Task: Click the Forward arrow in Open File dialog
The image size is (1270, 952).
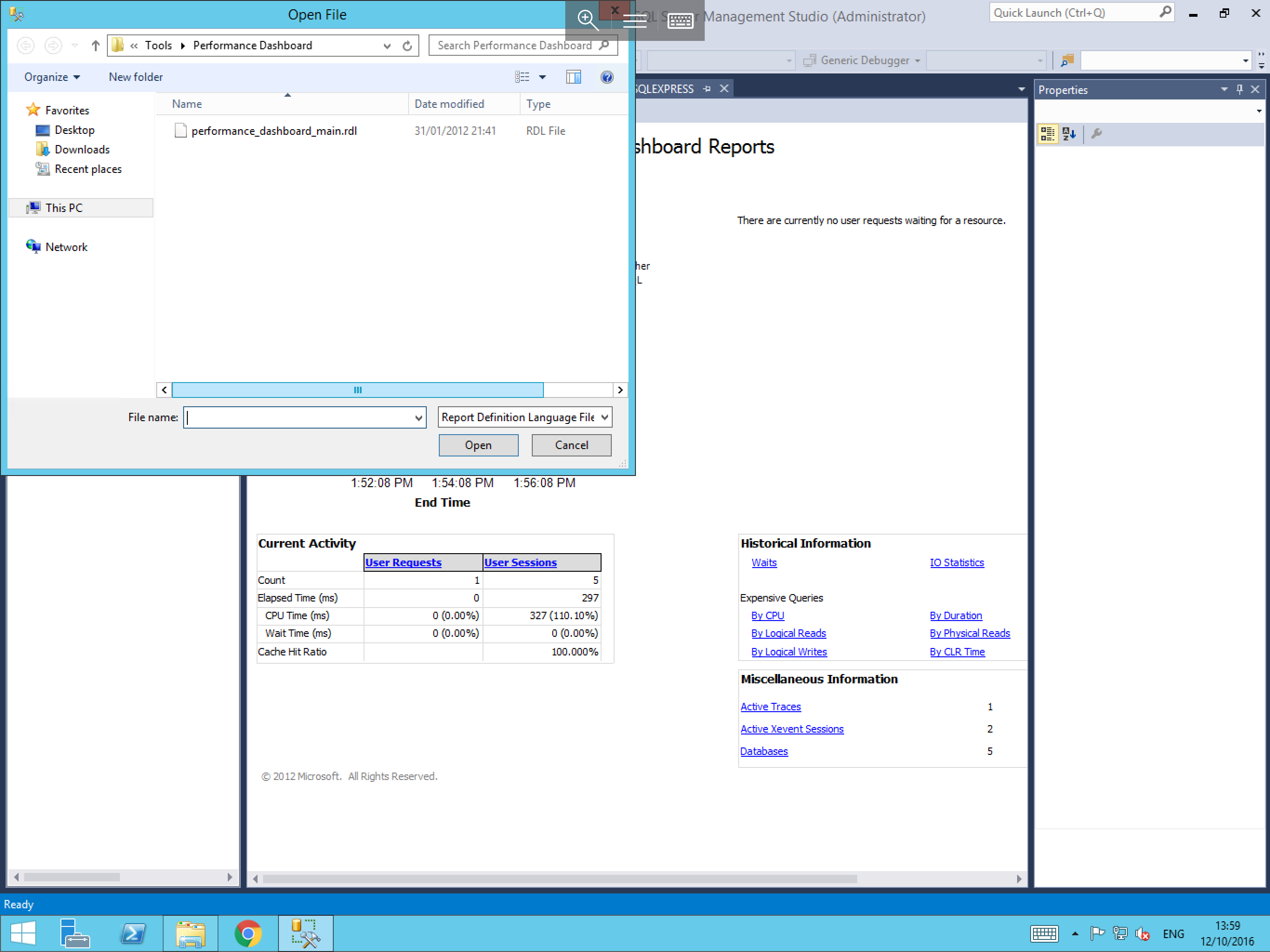Action: click(53, 46)
